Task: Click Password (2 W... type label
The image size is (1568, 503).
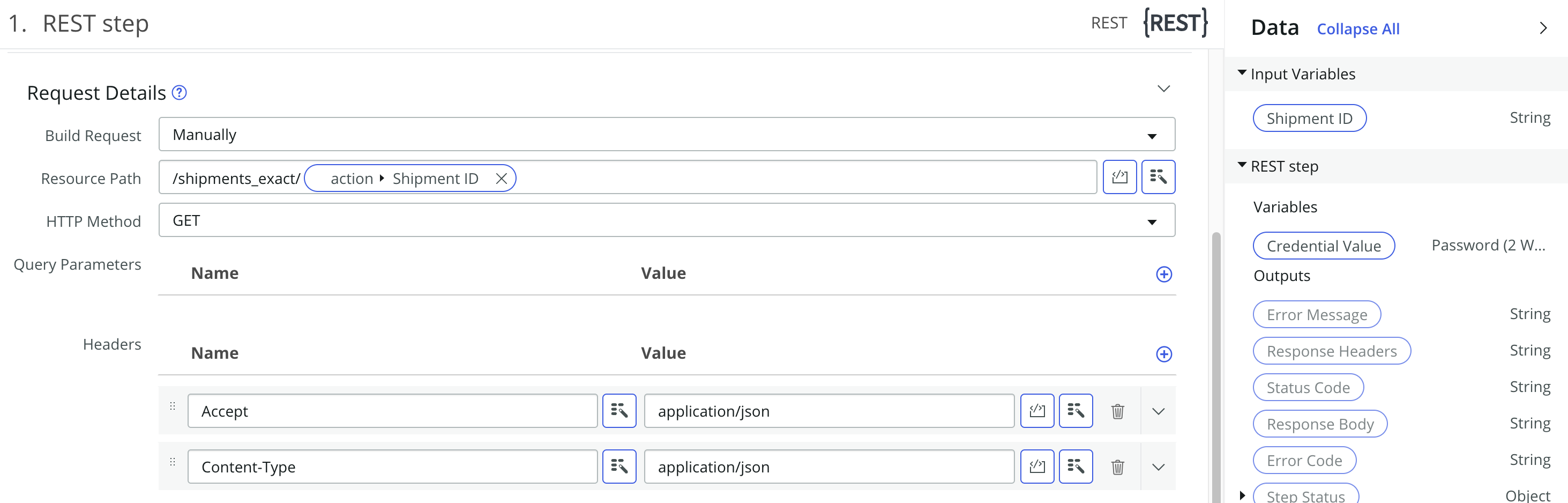Action: coord(1488,246)
